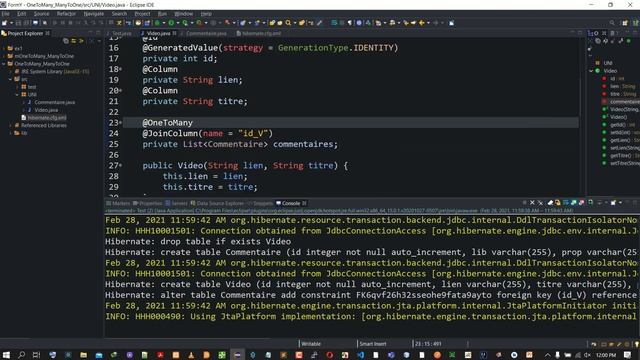
Task: Toggle console Word Wrap
Action: tap(566, 203)
